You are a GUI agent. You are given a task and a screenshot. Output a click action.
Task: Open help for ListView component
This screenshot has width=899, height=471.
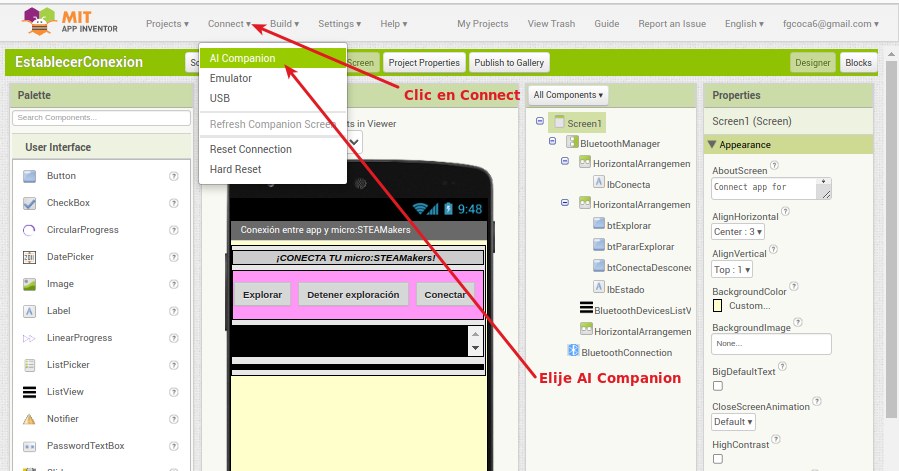click(174, 392)
